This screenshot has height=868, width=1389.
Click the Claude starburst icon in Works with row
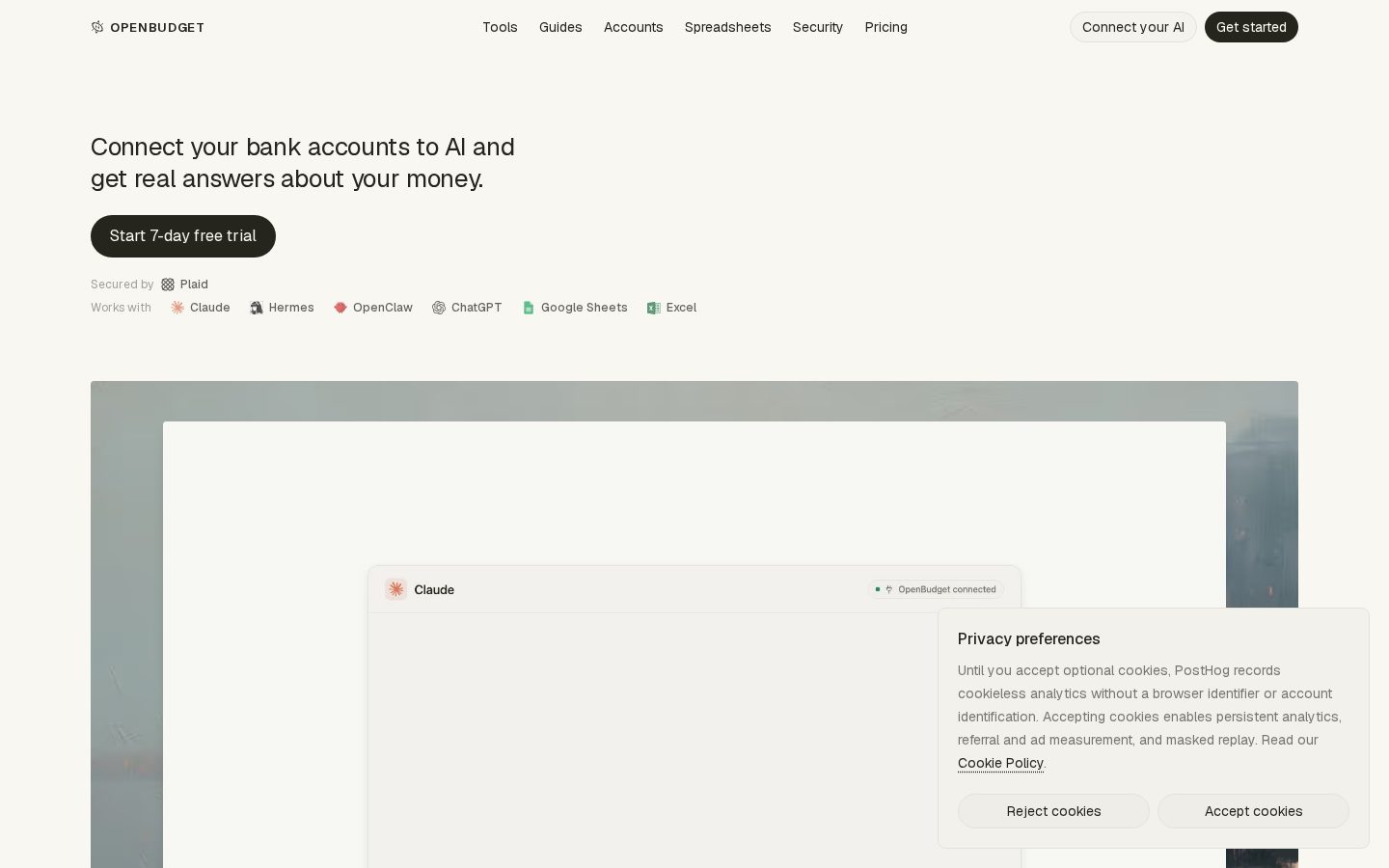click(177, 308)
